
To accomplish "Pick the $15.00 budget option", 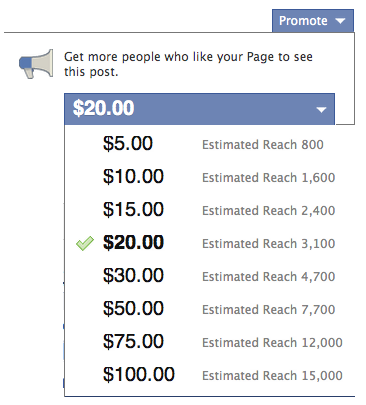I will tap(210, 210).
